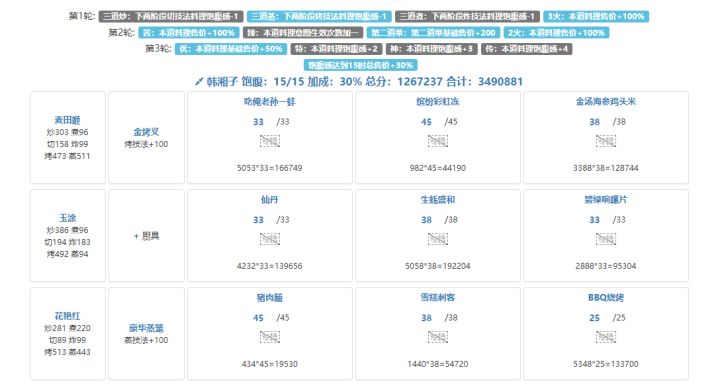Click quantity 33 of 碧绿响螺片

point(595,220)
